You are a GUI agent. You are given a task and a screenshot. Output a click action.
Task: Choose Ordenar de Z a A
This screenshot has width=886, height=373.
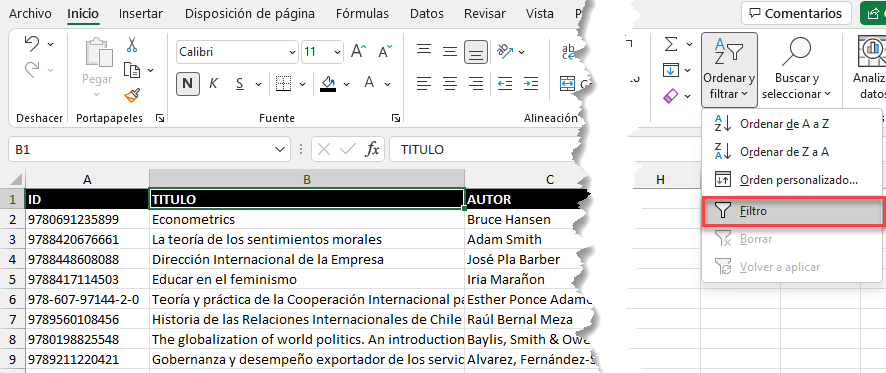pyautogui.click(x=792, y=152)
